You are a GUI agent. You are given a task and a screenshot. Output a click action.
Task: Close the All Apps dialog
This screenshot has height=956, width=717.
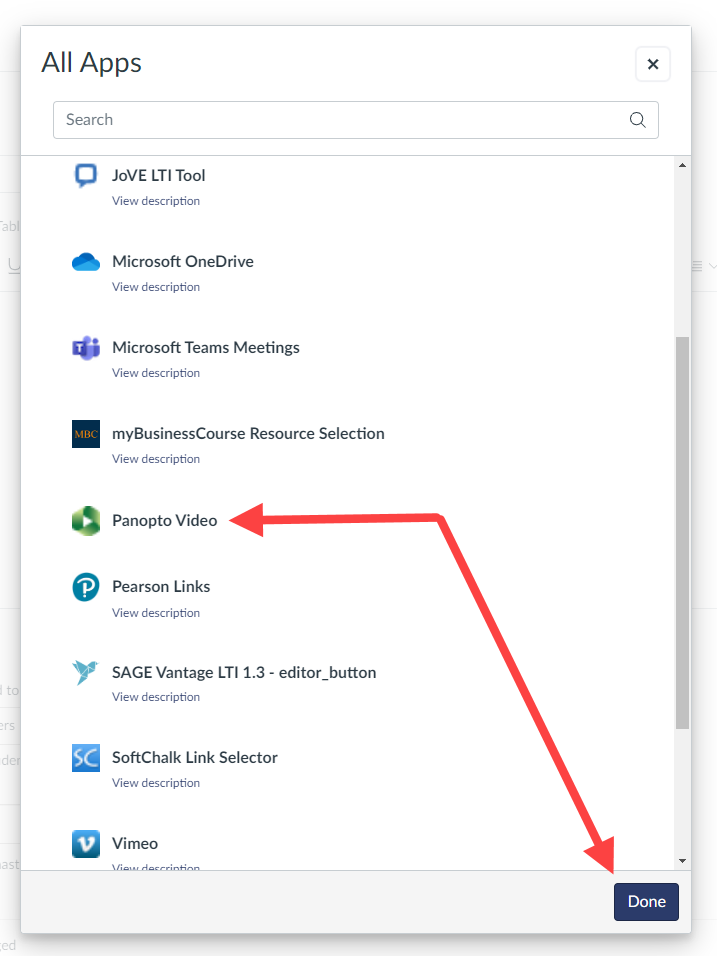[x=653, y=64]
